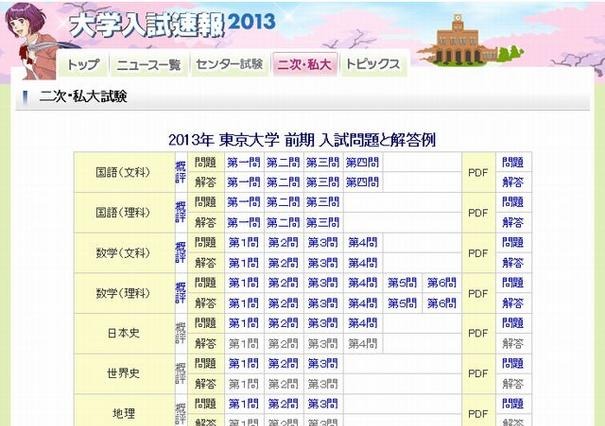This screenshot has height=426, width=605.
Task: Open 概評 for 国語(理科)
Action: (x=180, y=212)
